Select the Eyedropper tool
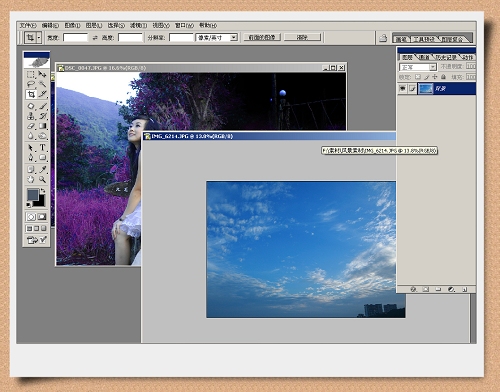Image resolution: width=500 pixels, height=392 pixels. pyautogui.click(x=42, y=169)
